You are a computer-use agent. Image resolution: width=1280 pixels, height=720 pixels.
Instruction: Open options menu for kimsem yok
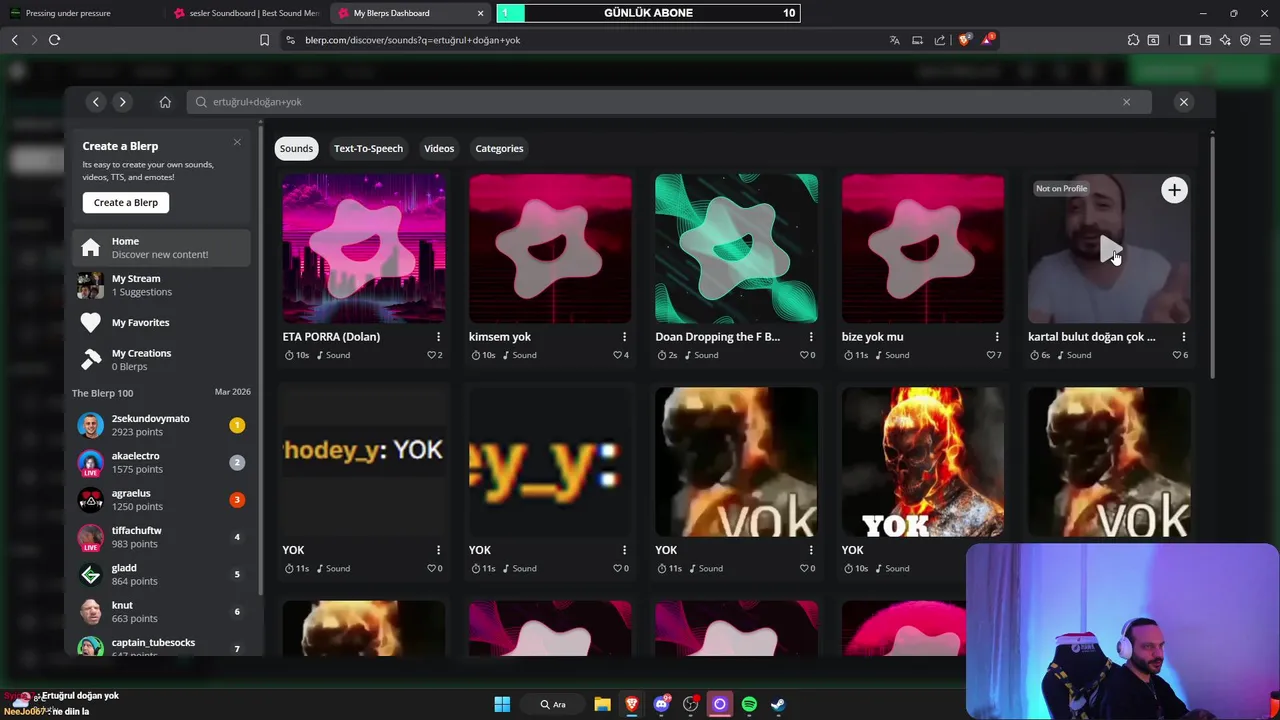624,337
